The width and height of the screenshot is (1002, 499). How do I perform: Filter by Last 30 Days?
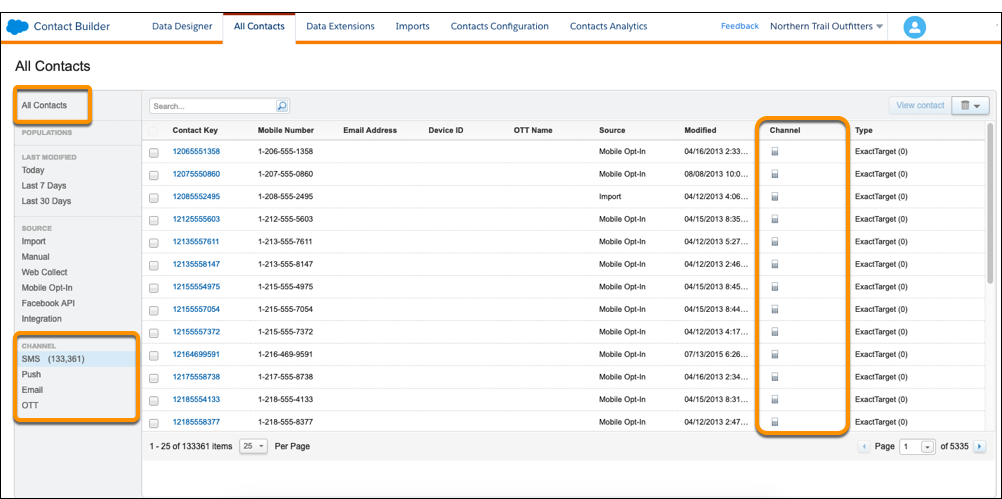point(47,201)
